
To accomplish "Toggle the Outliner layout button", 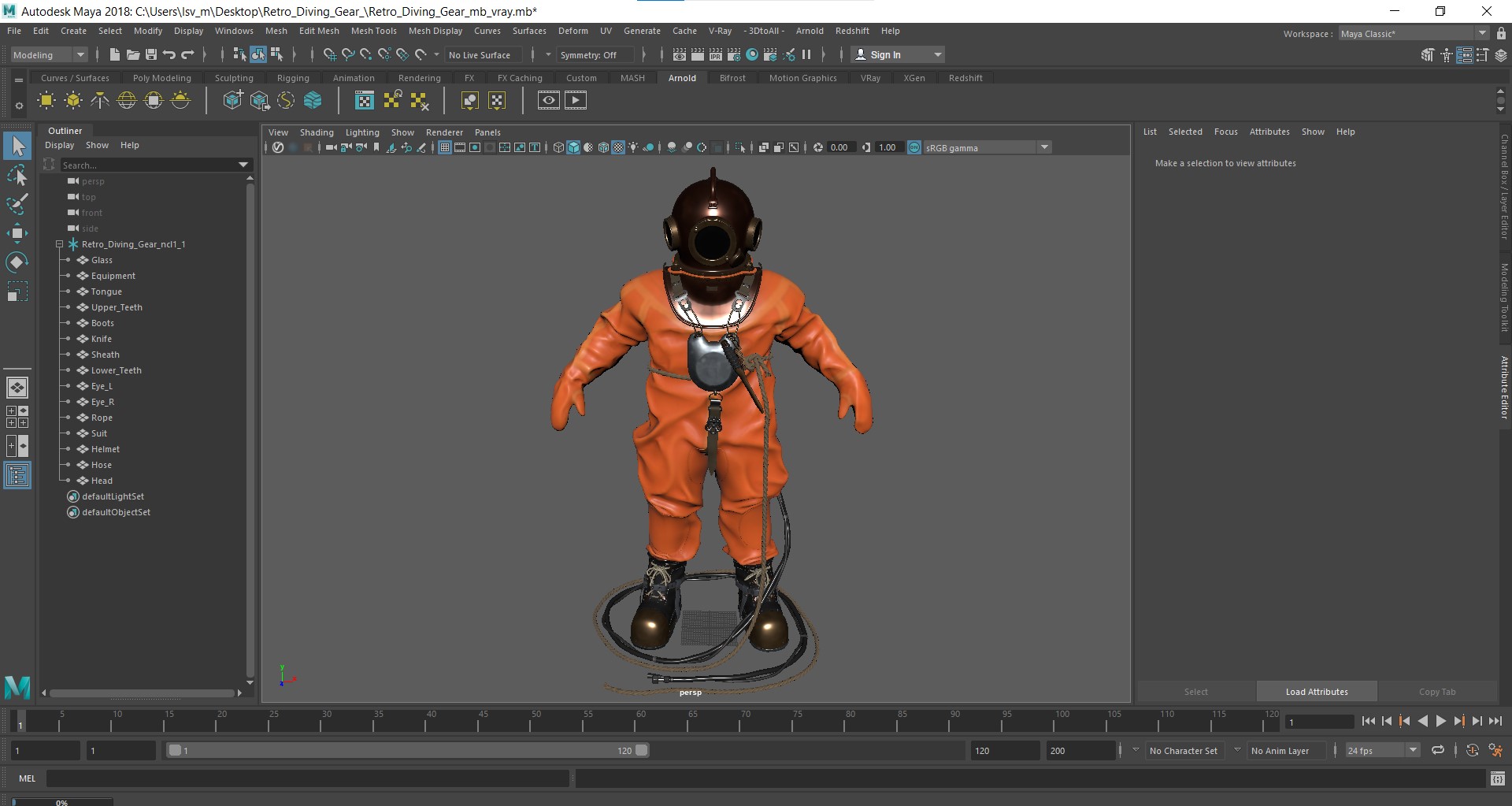I will (17, 475).
